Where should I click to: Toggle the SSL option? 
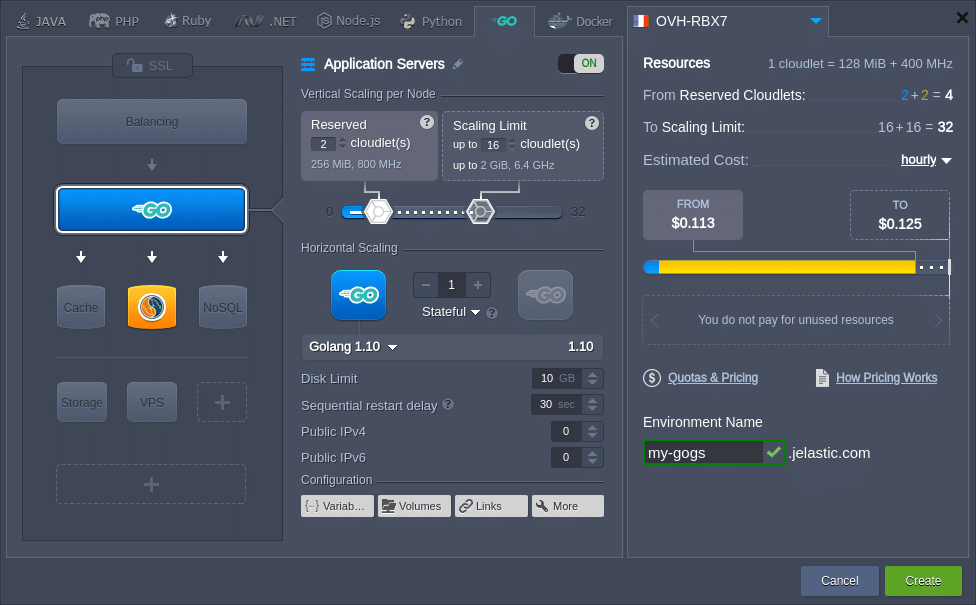point(151,66)
